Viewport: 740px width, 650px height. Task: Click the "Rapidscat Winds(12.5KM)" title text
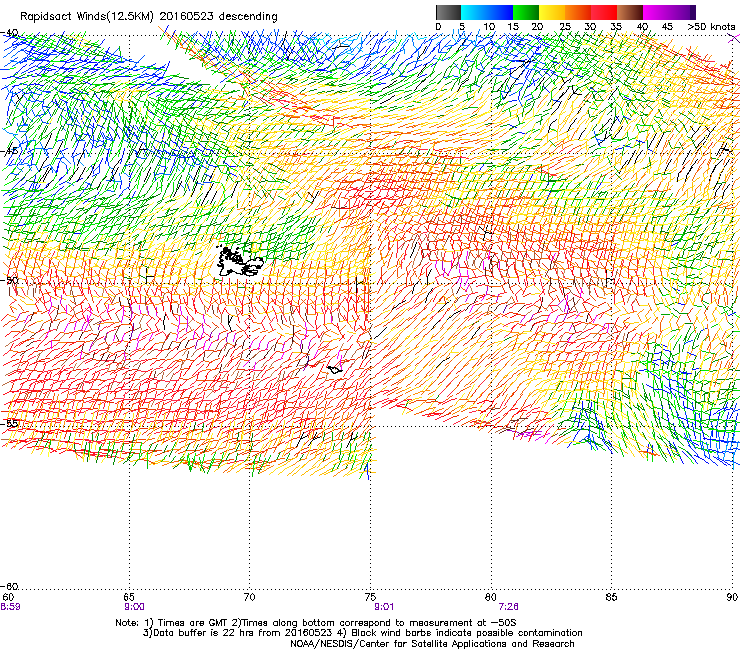click(x=87, y=17)
